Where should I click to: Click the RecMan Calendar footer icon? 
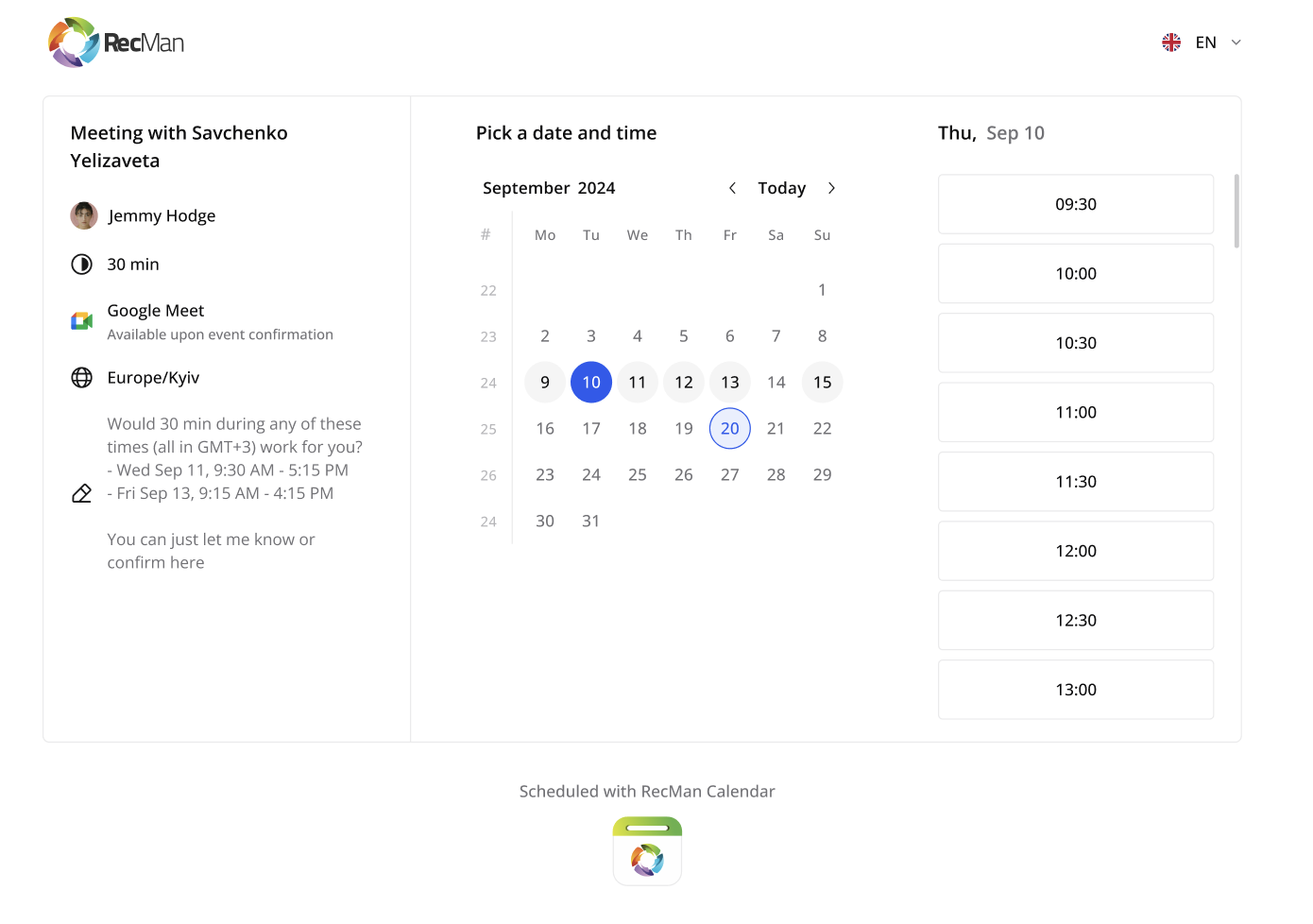(x=647, y=850)
